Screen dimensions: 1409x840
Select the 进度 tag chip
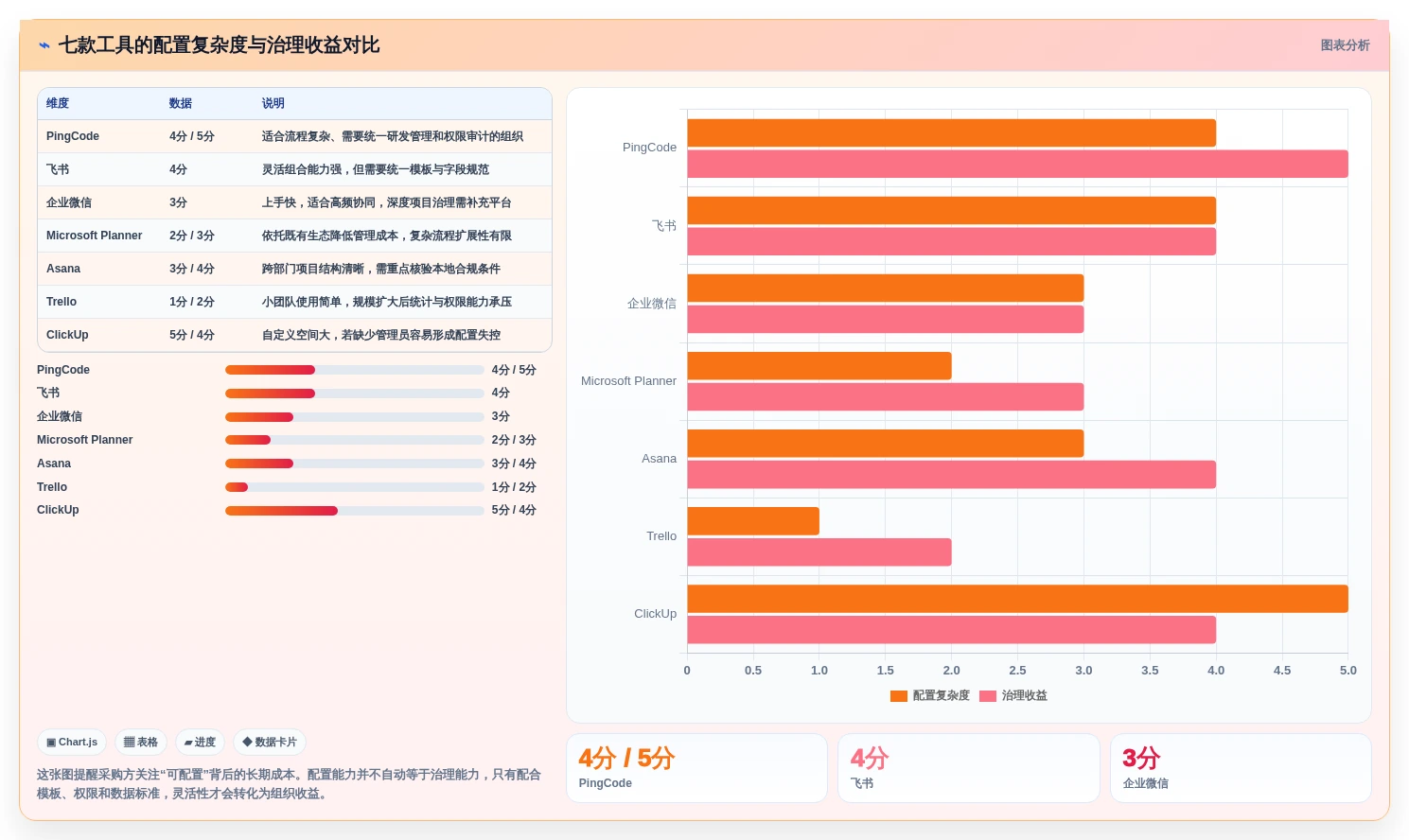[x=200, y=743]
